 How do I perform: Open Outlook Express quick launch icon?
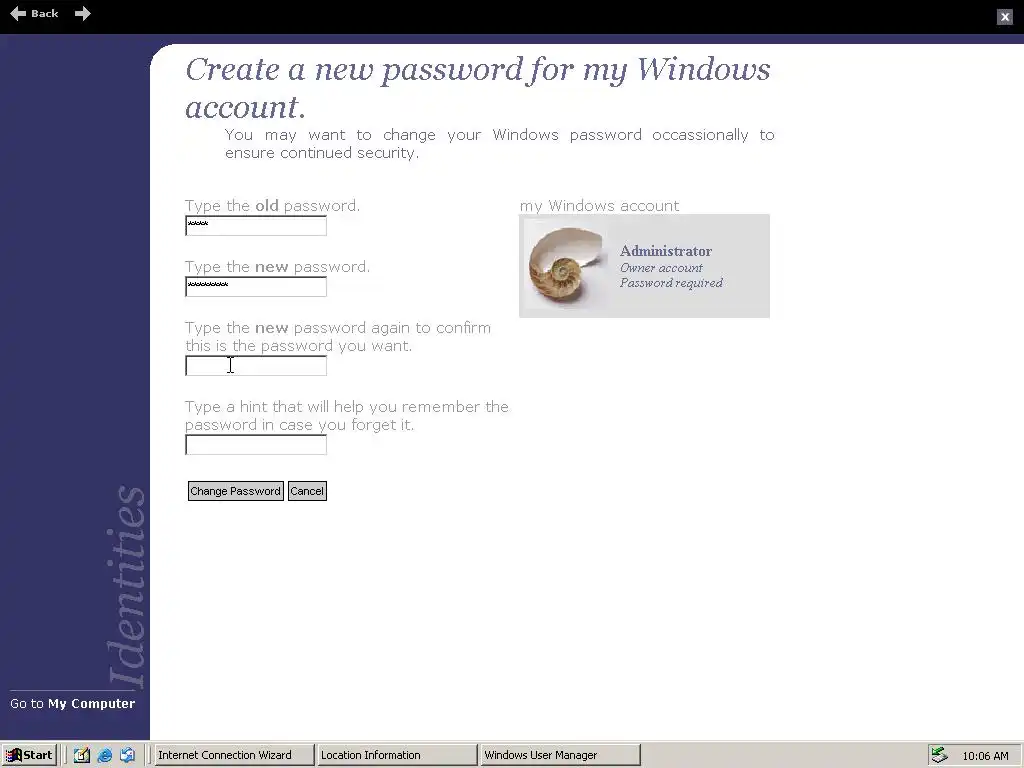[127, 755]
